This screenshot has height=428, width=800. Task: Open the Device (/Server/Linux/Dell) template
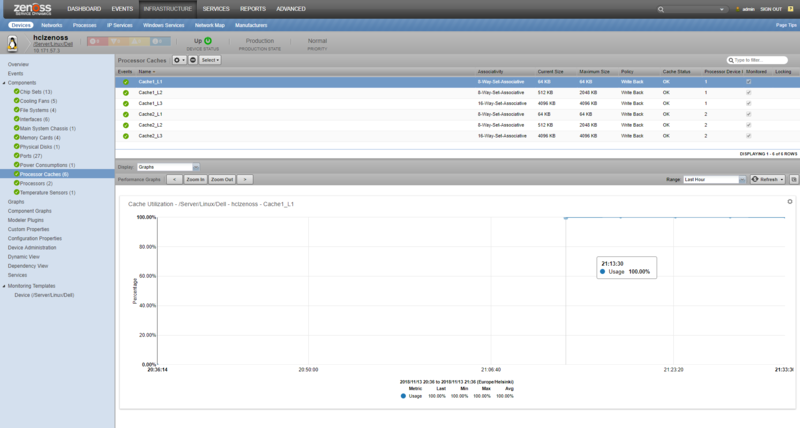coord(44,295)
